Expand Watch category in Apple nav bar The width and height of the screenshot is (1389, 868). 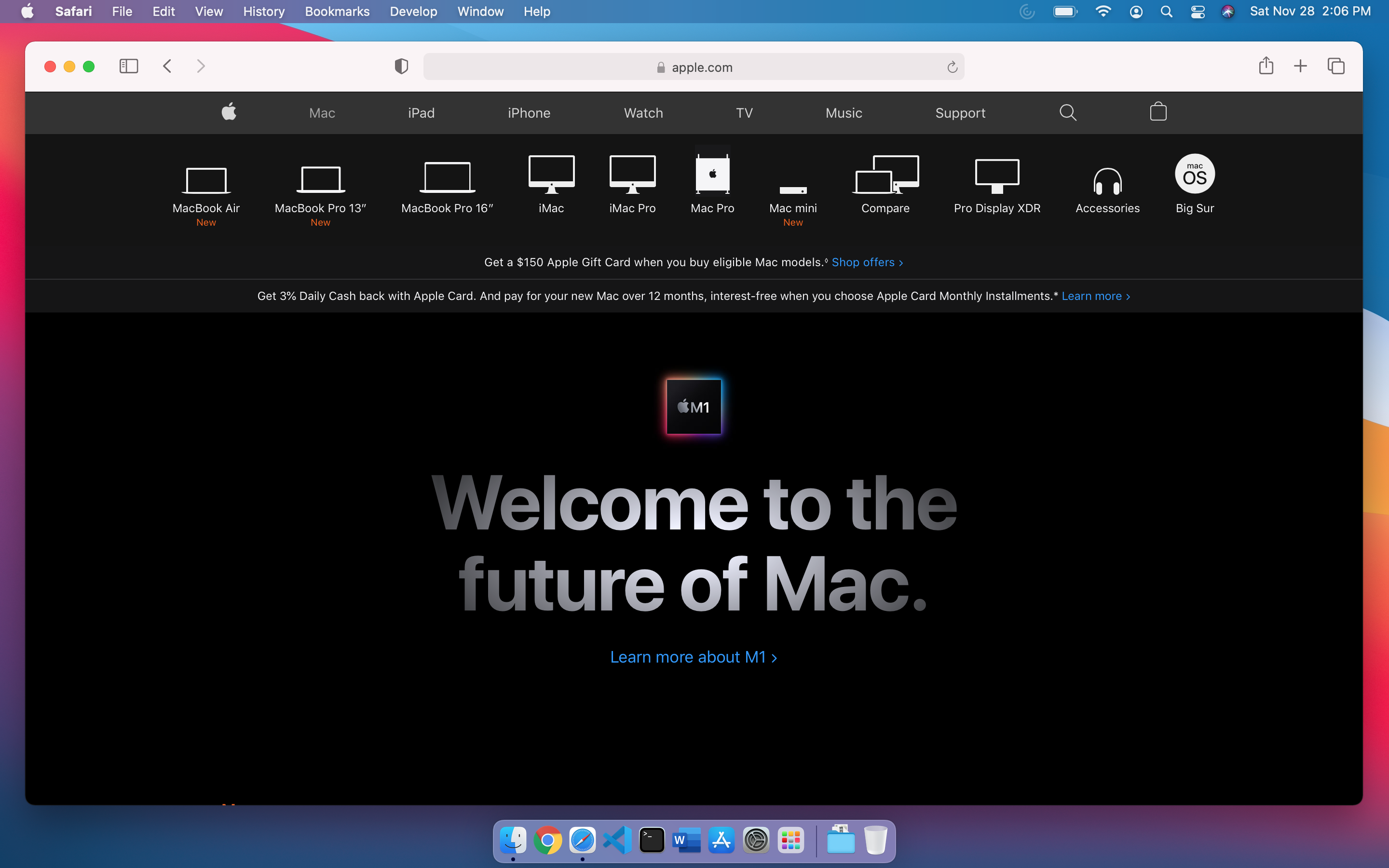point(642,112)
